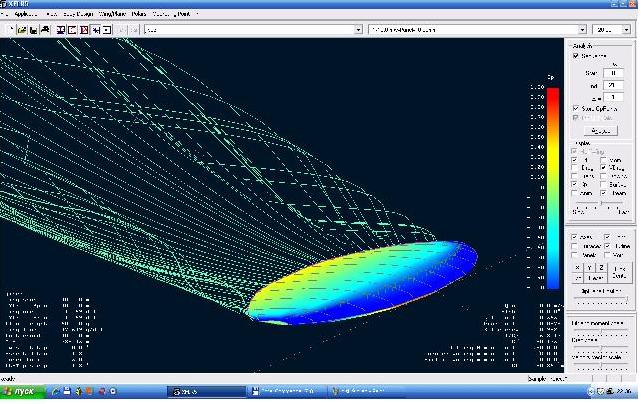Toggle the Store OpPoints checkbox
641x404 pixels.
576,108
